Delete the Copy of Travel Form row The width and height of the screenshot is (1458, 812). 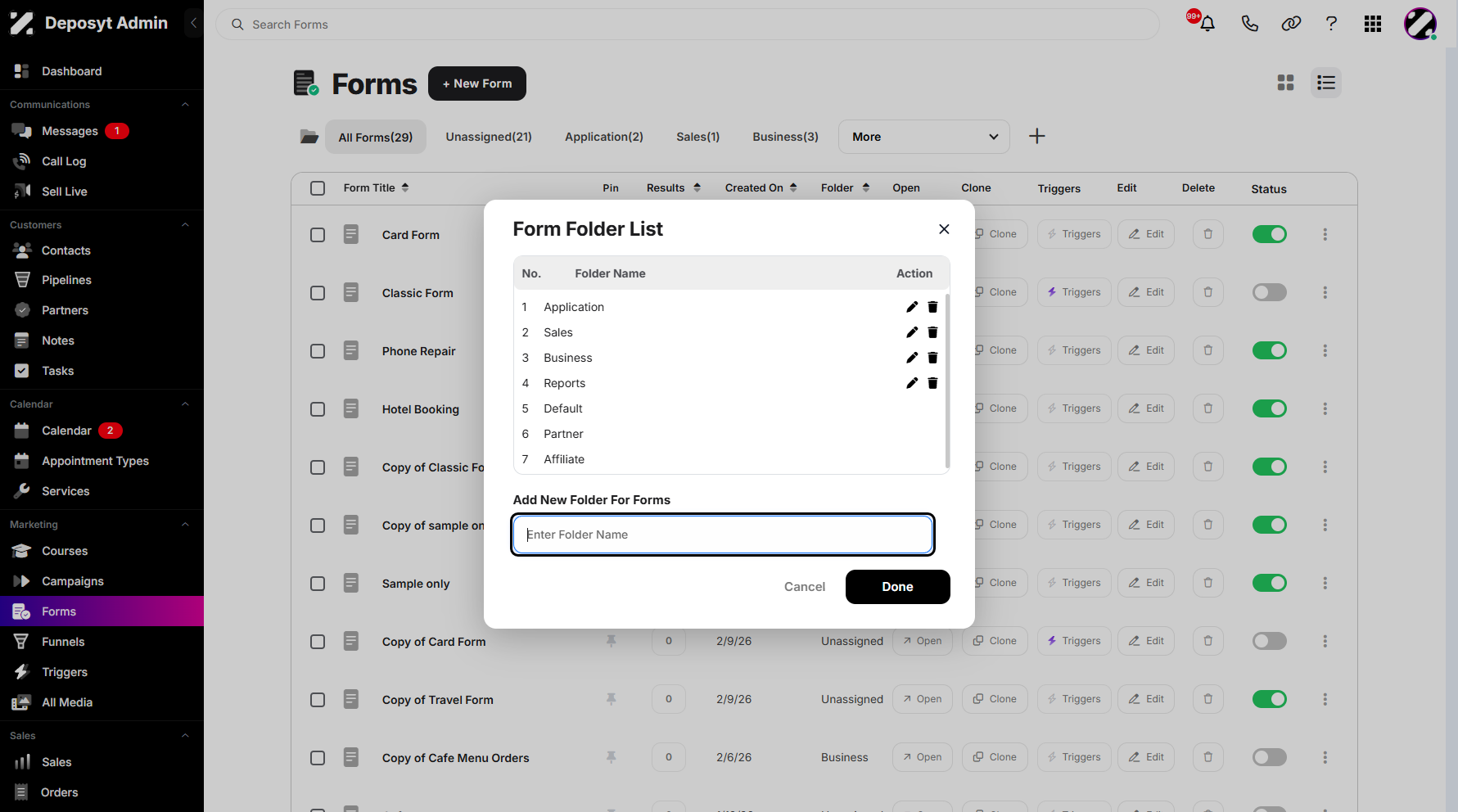click(1207, 699)
